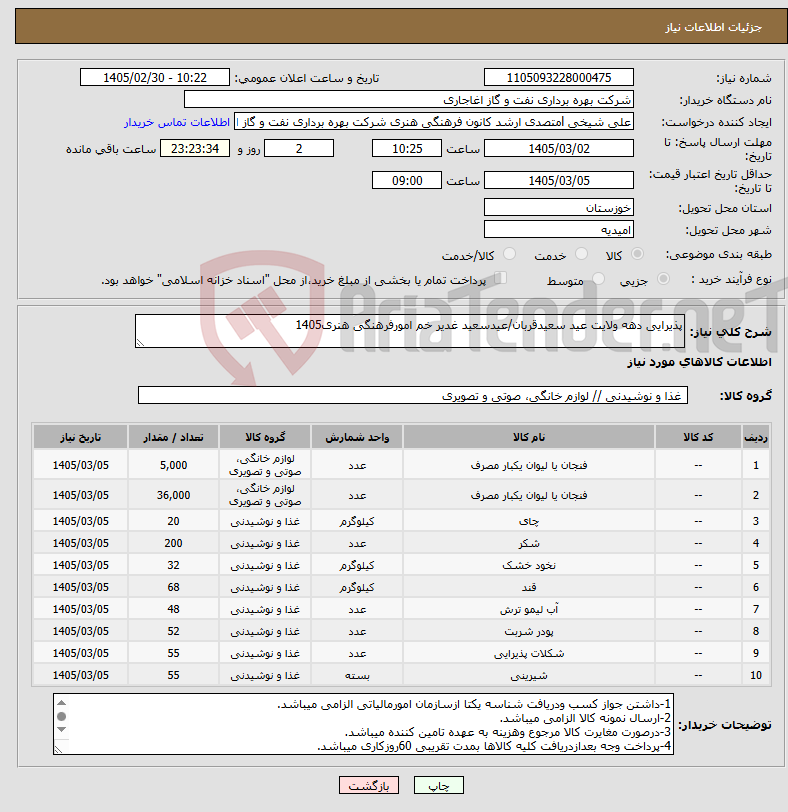
Task: Click the quantity 52 for پودر شربت
Action: [x=173, y=631]
